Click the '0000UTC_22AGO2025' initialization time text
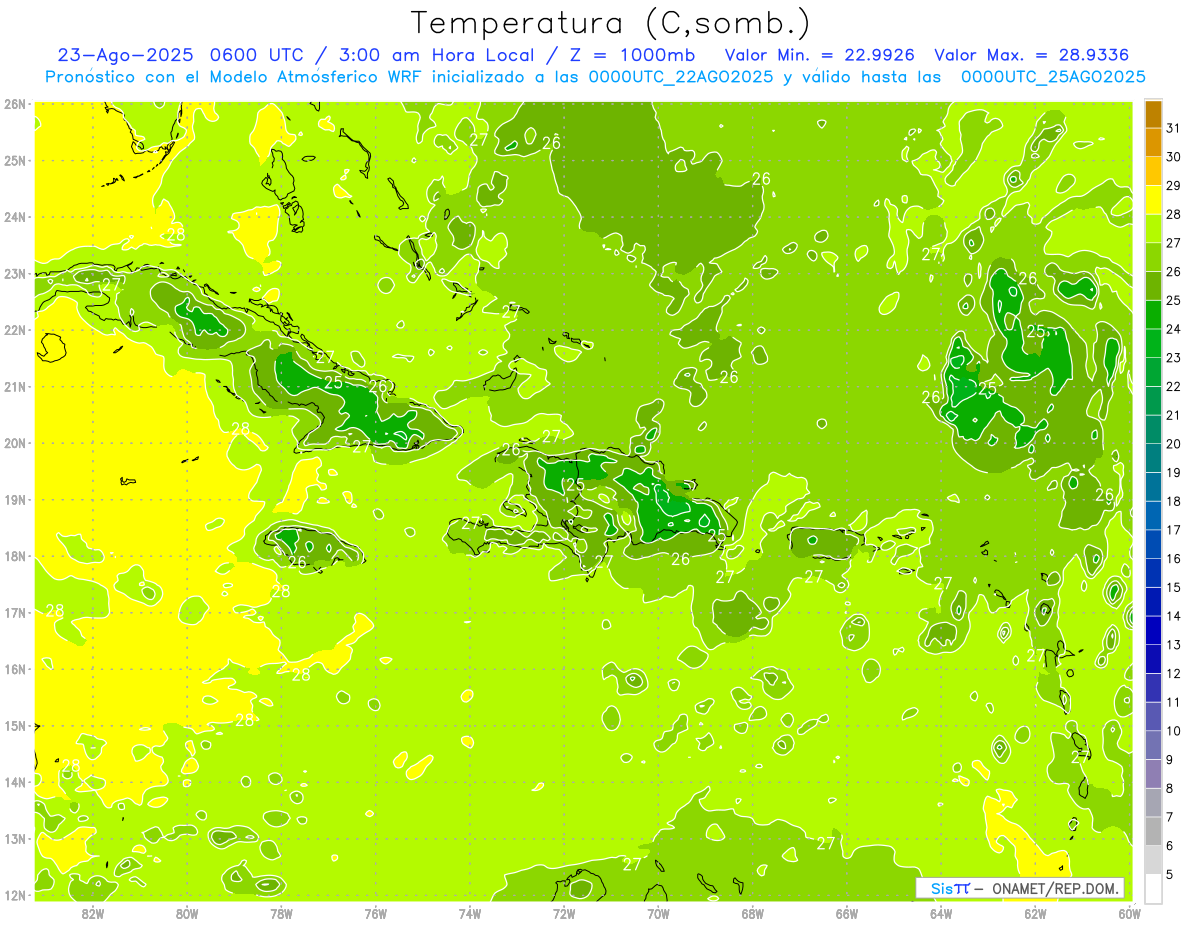 pyautogui.click(x=681, y=77)
